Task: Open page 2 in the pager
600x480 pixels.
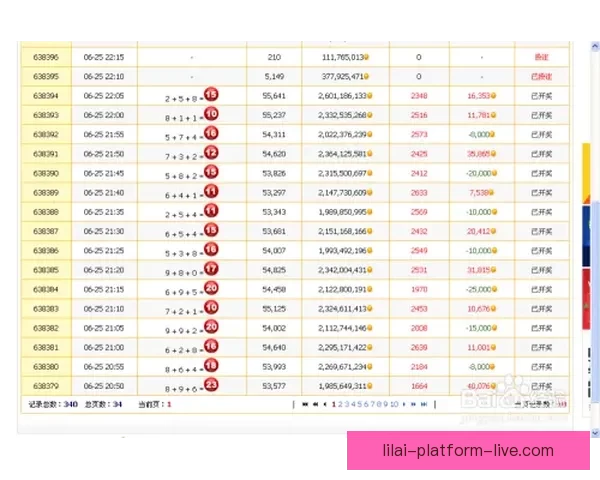Action: (x=340, y=404)
